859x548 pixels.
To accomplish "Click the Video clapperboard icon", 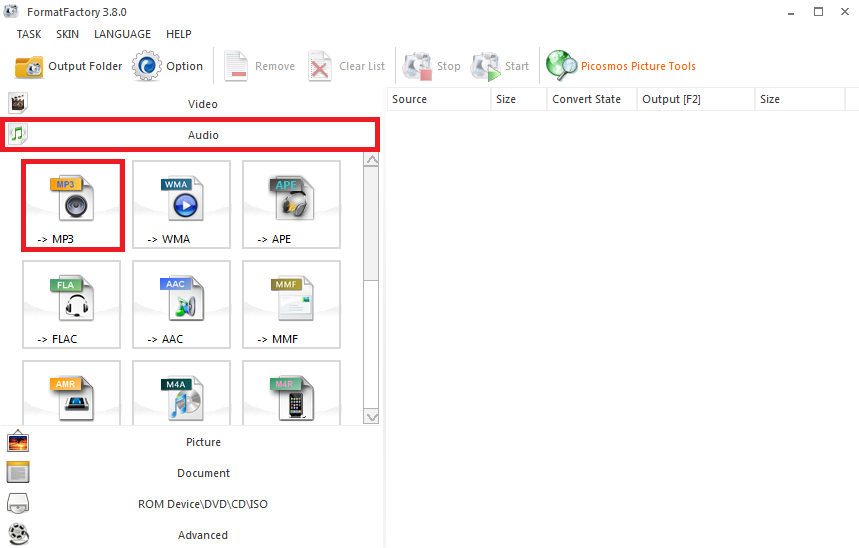I will click(18, 102).
